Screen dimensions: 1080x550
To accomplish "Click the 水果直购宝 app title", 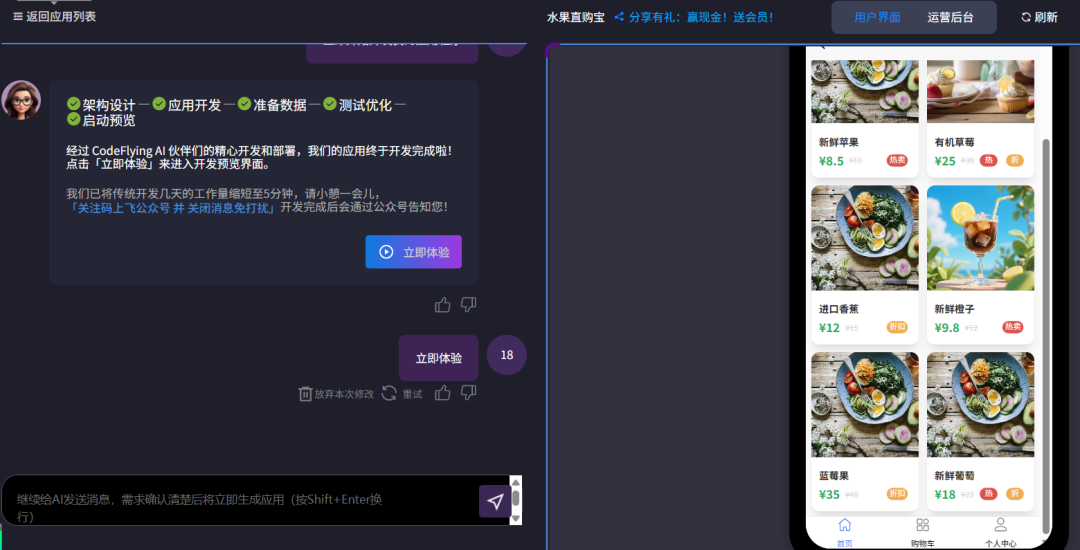I will pyautogui.click(x=576, y=17).
